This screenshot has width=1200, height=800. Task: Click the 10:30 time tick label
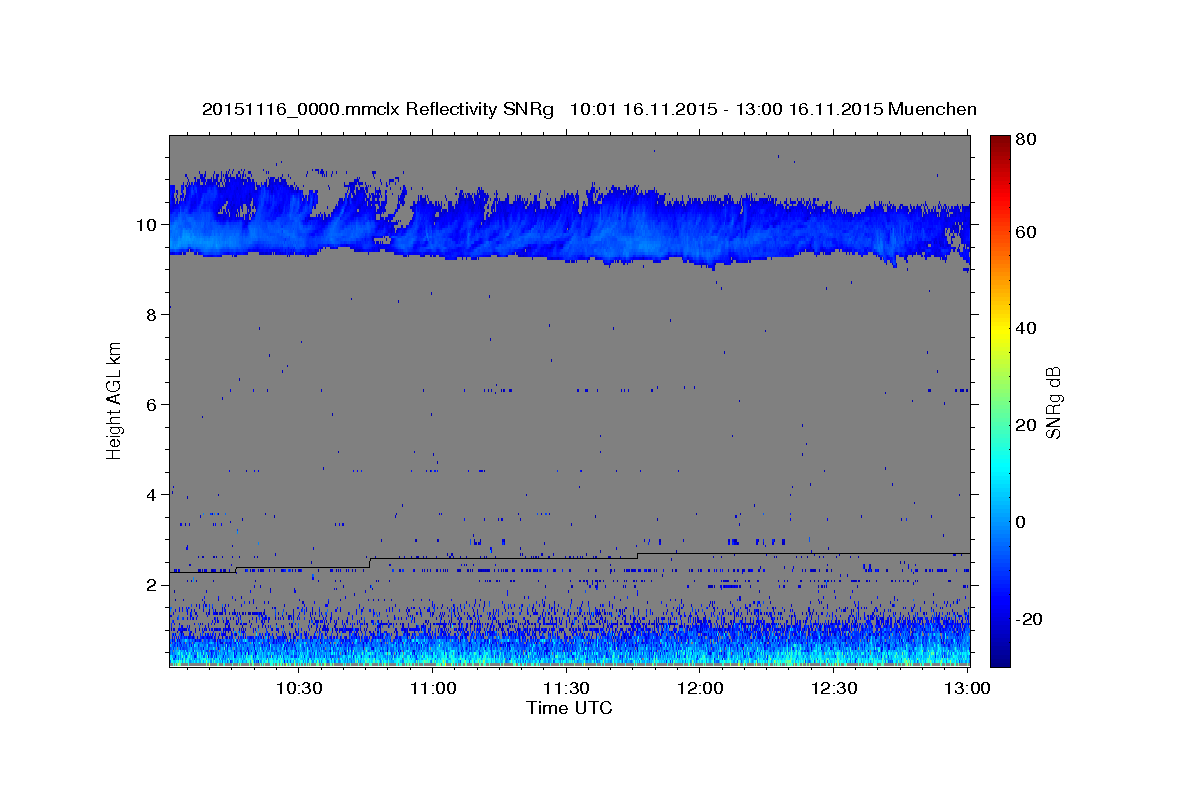tap(299, 688)
